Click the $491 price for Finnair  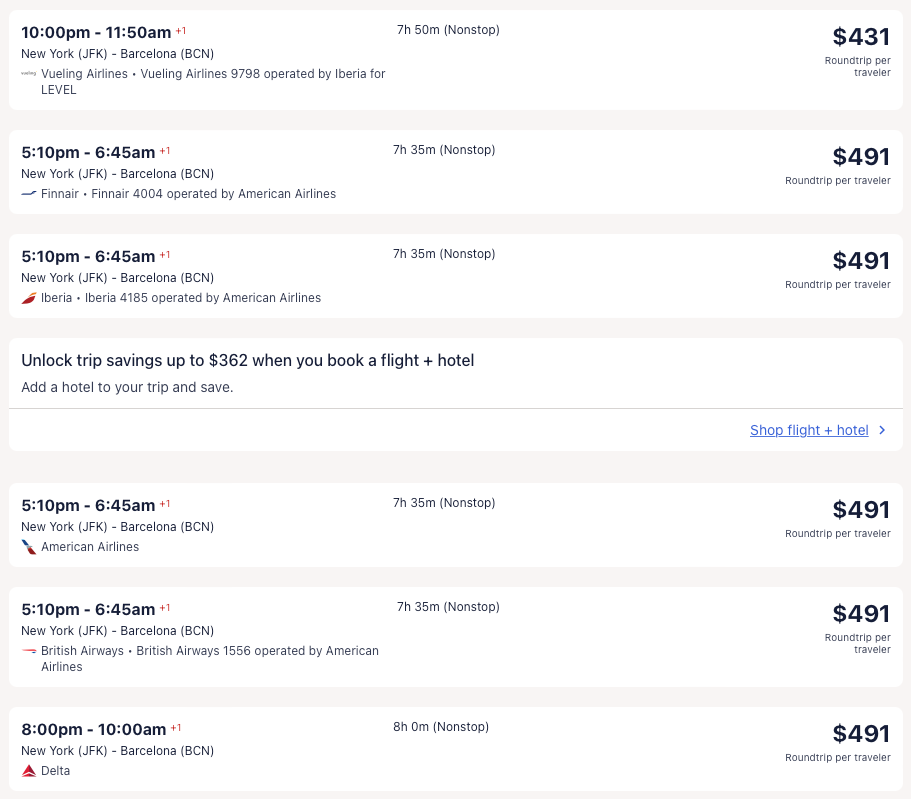coord(860,157)
